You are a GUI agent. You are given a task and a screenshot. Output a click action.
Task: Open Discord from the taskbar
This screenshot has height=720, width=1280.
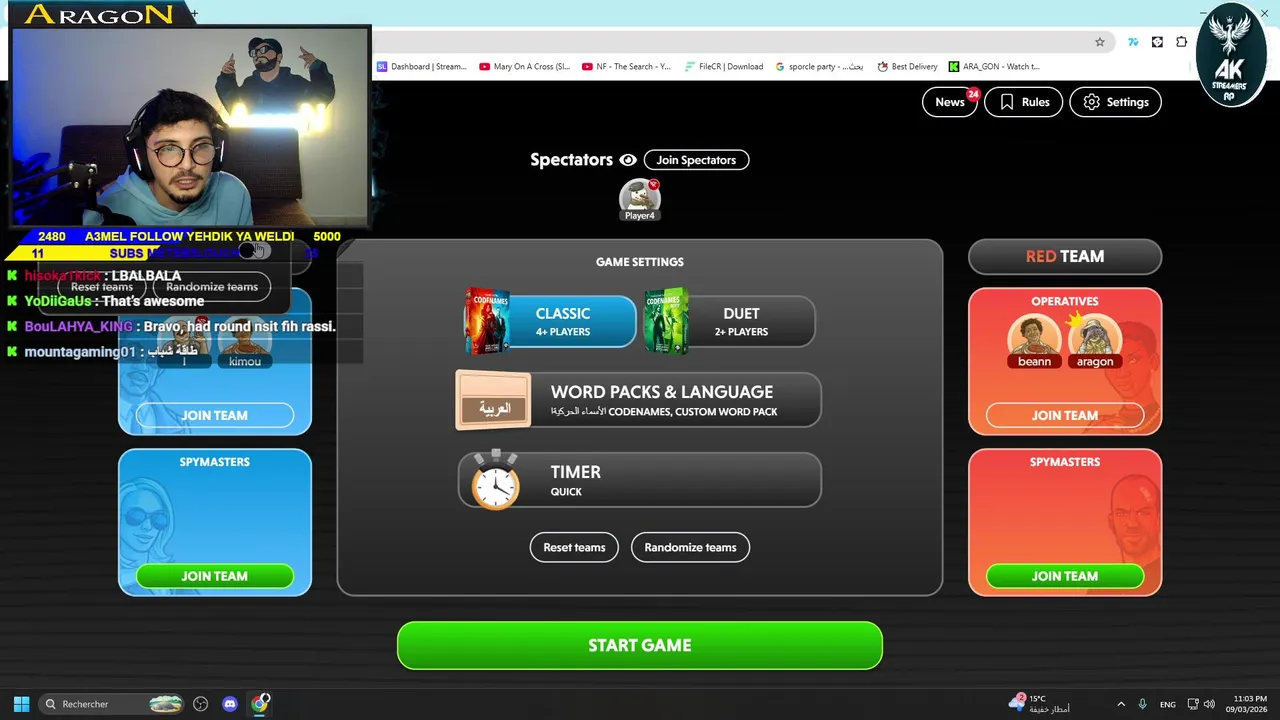coord(230,704)
